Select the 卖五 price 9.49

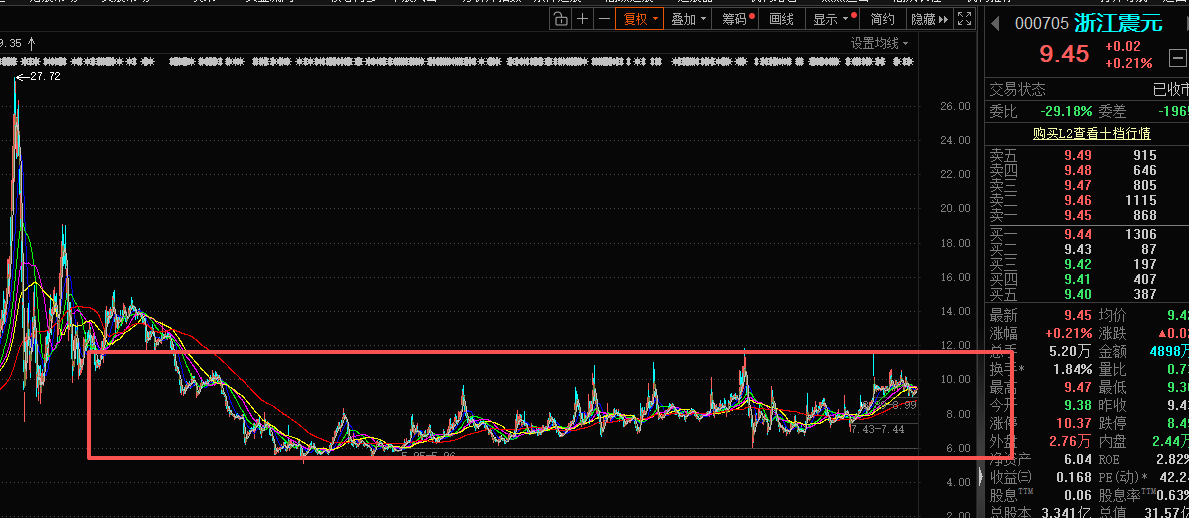coord(1078,155)
